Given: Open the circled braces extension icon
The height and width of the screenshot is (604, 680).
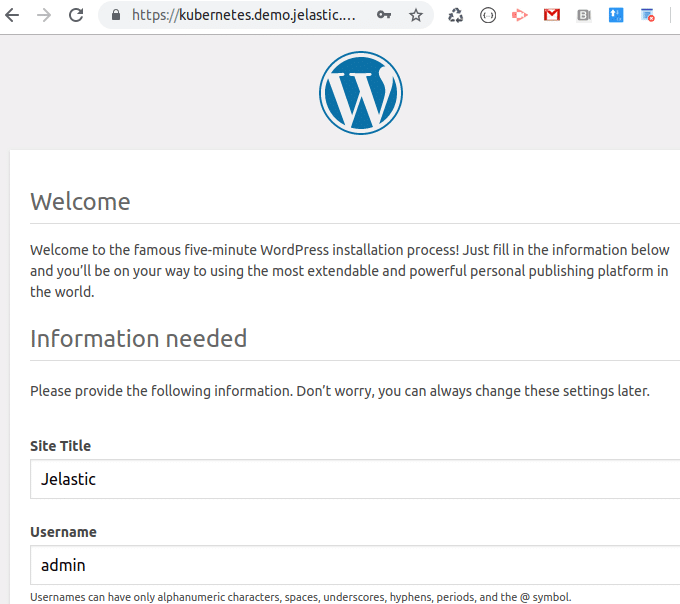Looking at the screenshot, I should coord(488,16).
